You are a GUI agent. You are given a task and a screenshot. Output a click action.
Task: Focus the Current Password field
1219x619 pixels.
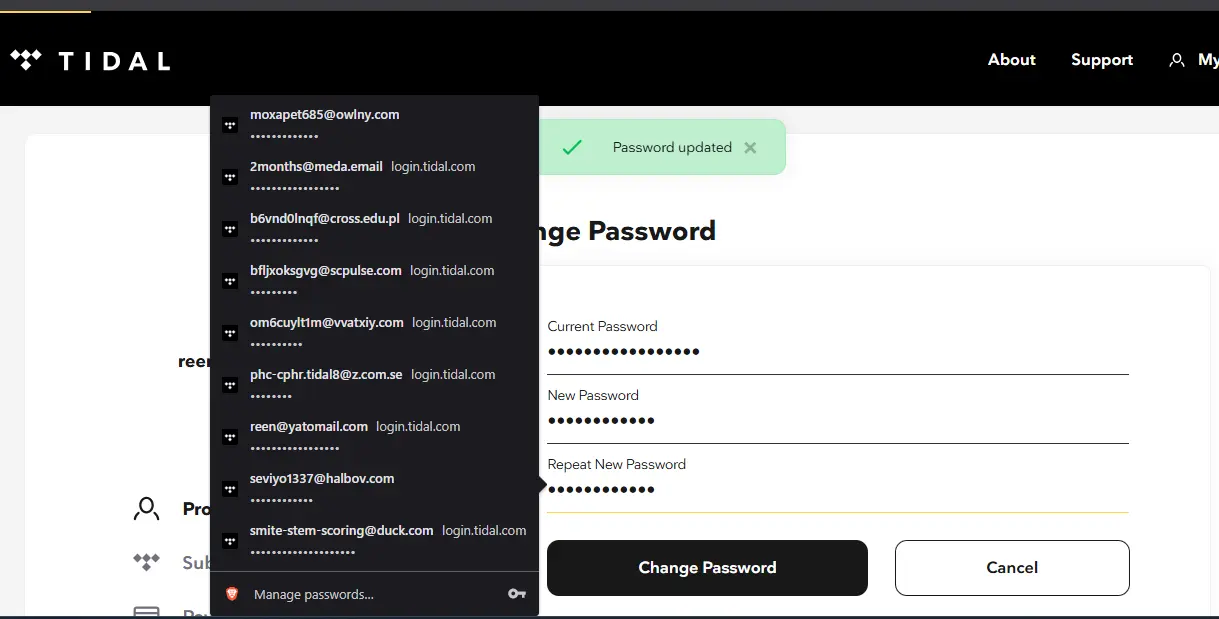[838, 352]
